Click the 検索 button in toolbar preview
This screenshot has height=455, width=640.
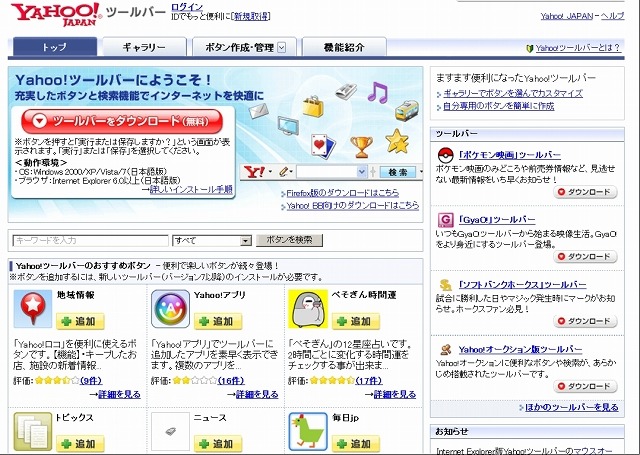click(398, 172)
